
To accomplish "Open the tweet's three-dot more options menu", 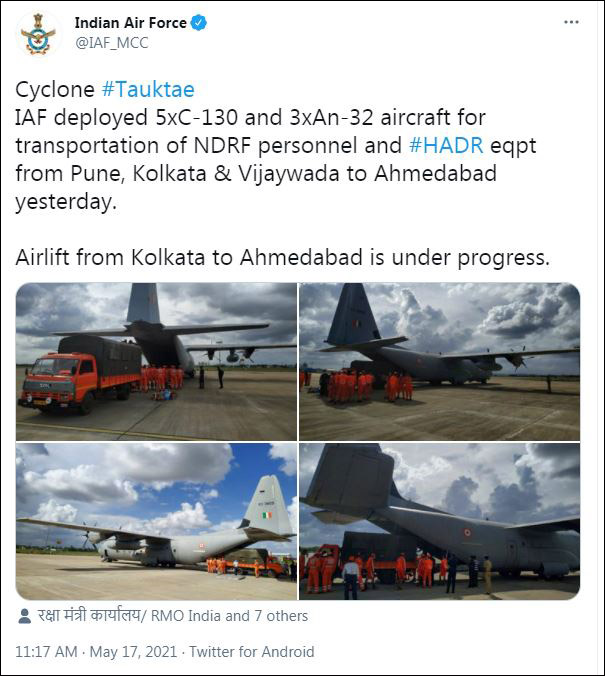I will [x=570, y=22].
